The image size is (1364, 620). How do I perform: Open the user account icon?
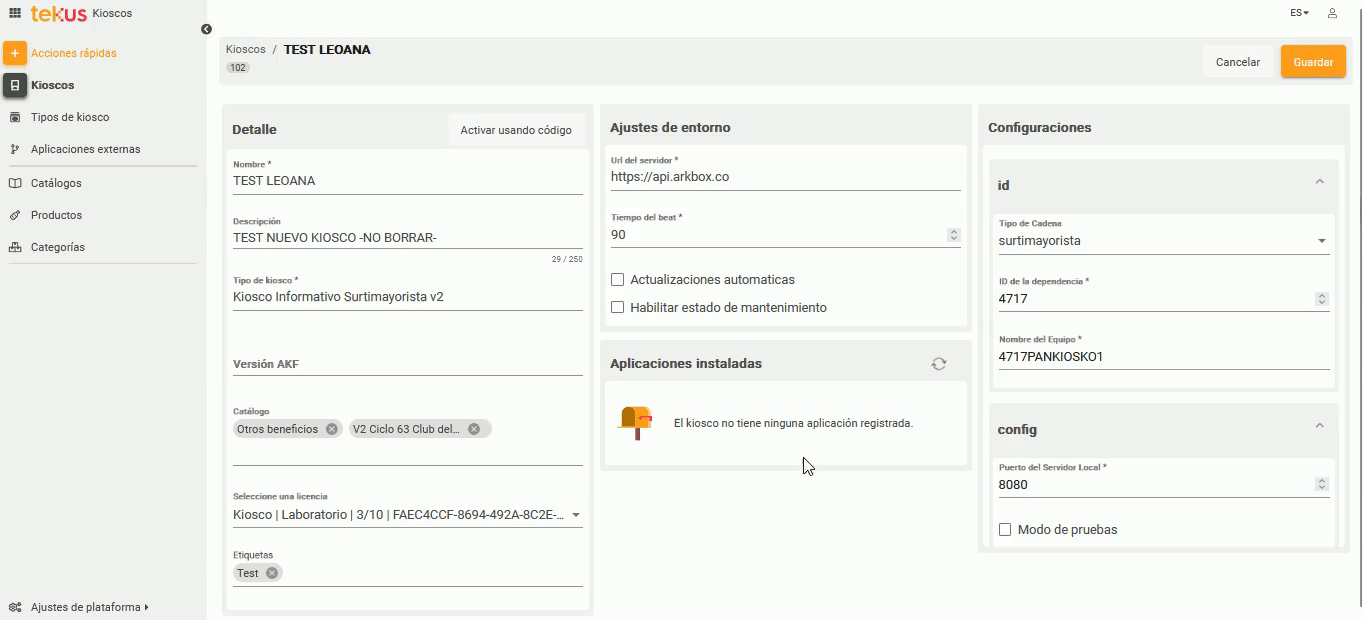(x=1331, y=13)
